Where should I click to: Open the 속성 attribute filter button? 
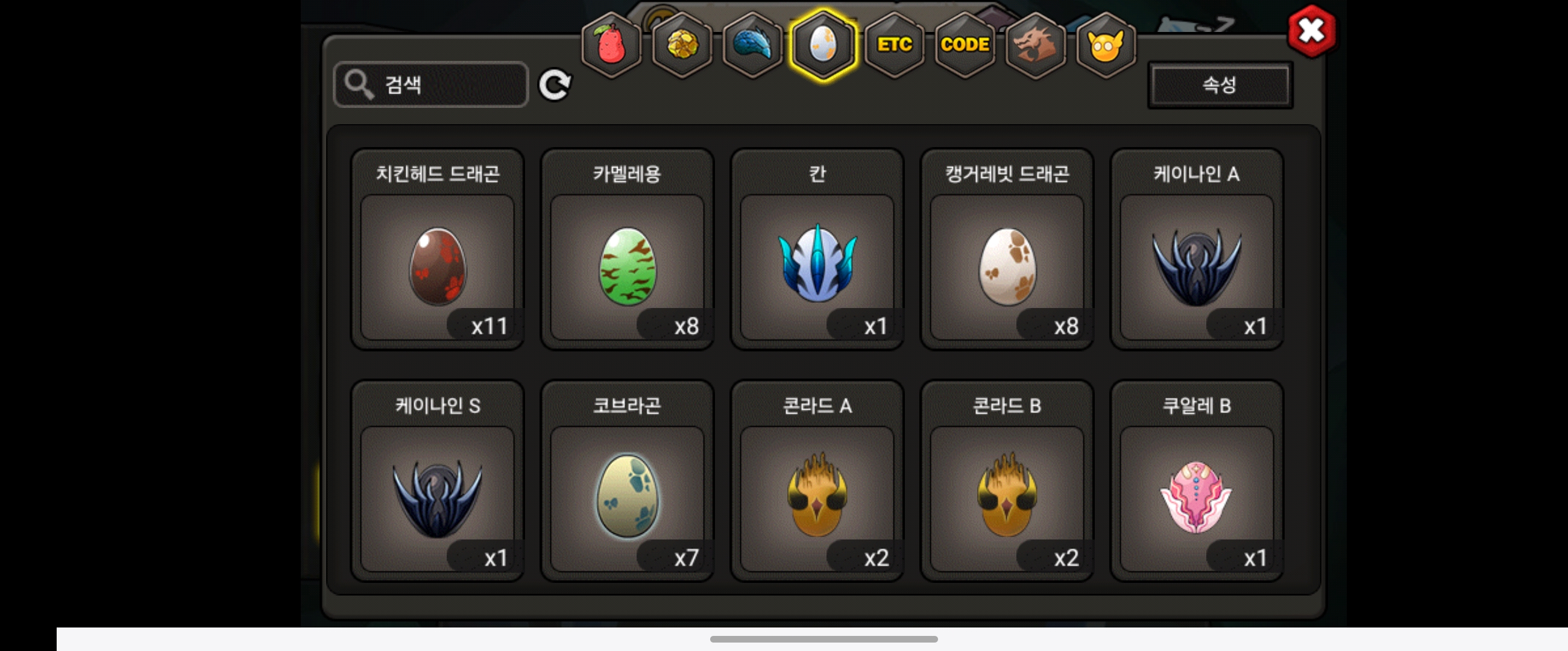click(1220, 84)
